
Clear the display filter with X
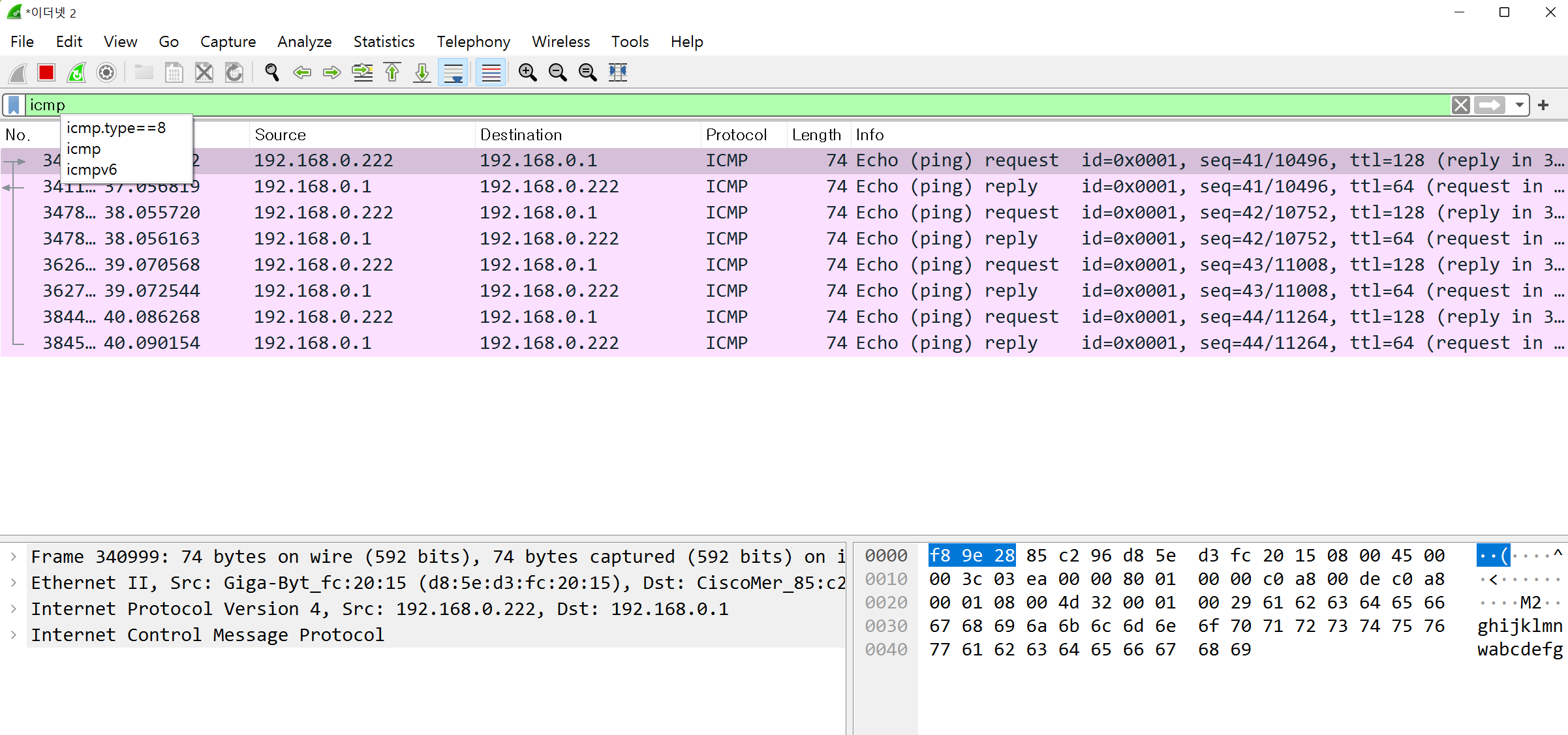(1460, 105)
